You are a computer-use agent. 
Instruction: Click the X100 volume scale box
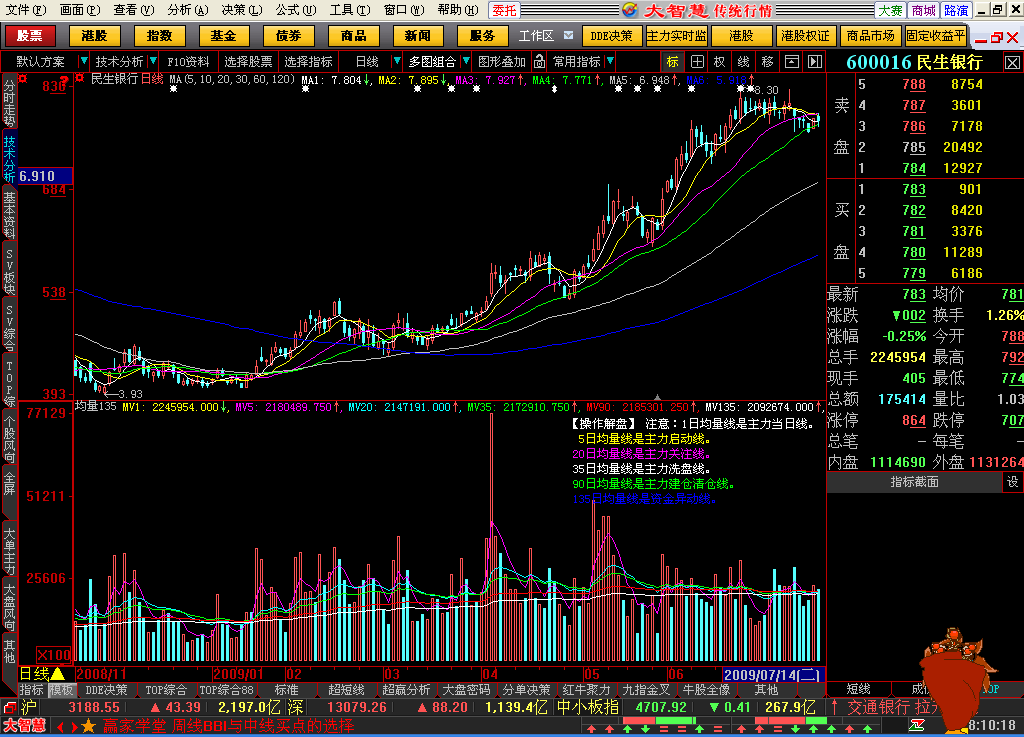pos(54,655)
